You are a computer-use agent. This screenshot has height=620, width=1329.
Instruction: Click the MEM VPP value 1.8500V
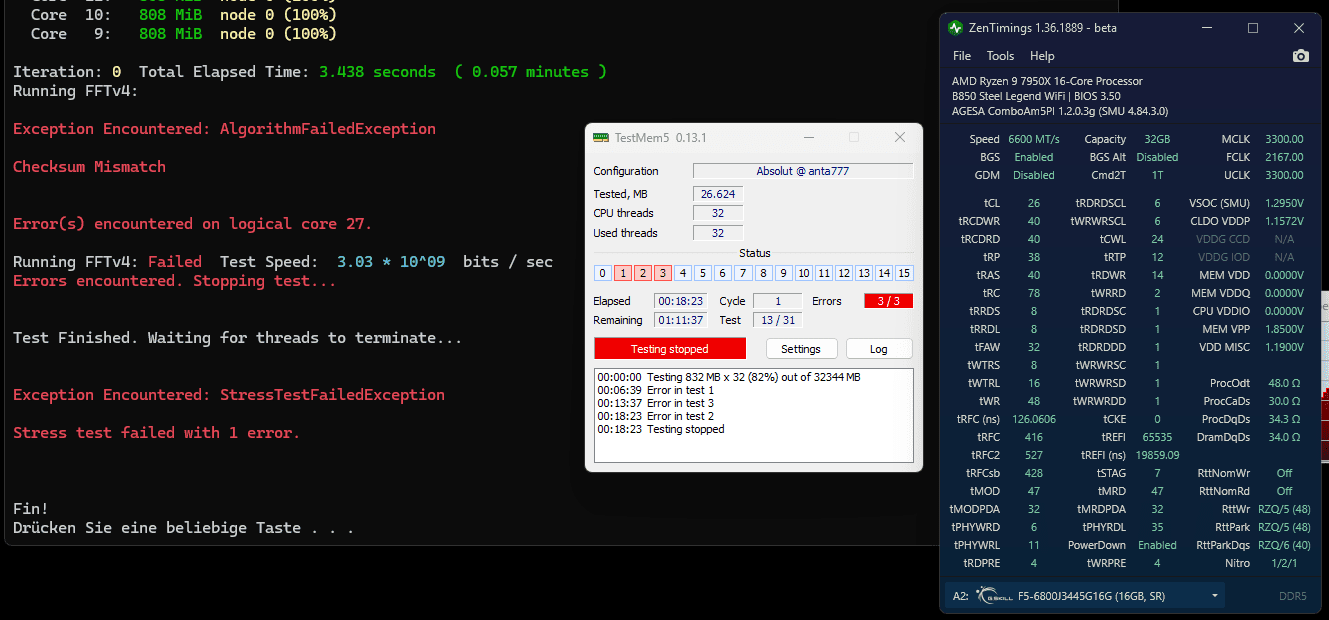pos(1283,329)
